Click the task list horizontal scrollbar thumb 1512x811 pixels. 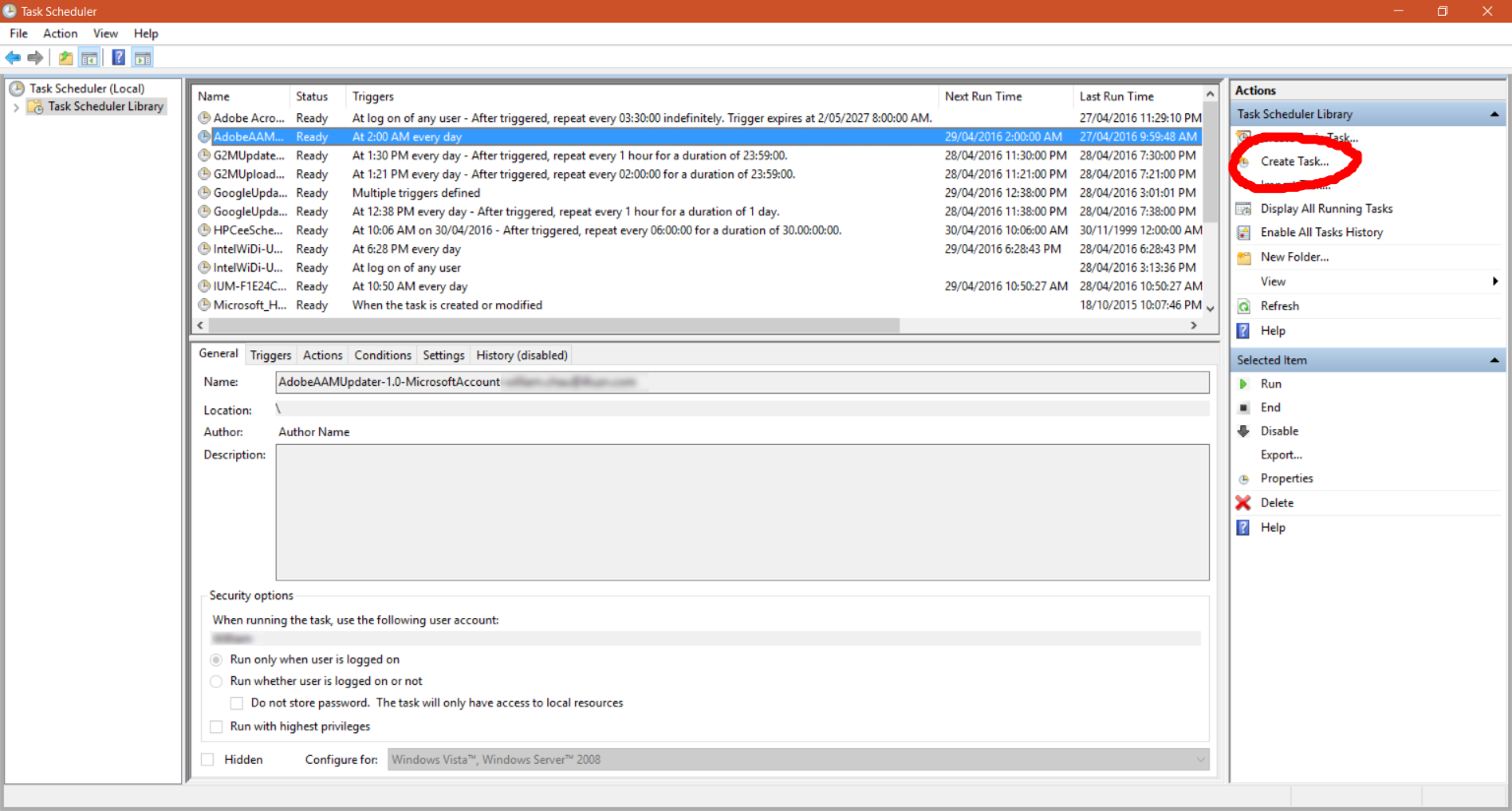(553, 325)
